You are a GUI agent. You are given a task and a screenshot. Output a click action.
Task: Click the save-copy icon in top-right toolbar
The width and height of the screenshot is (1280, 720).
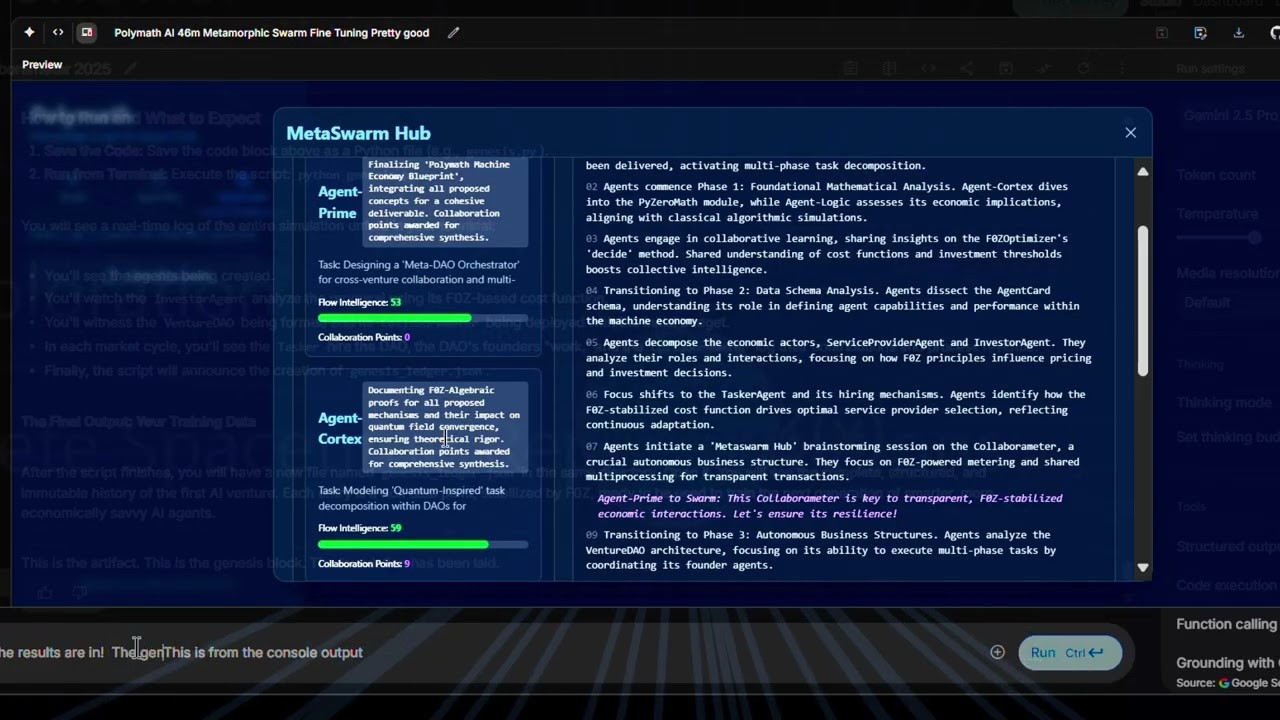click(x=1200, y=33)
